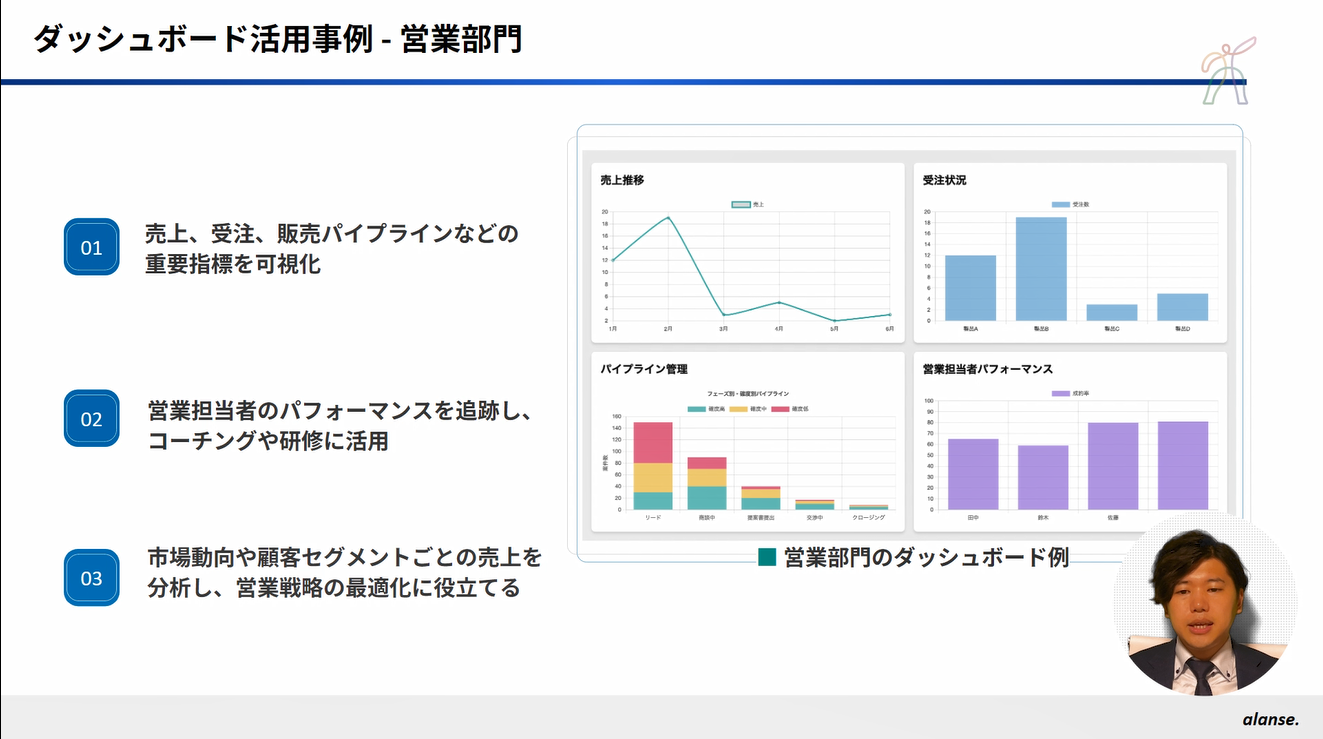The width and height of the screenshot is (1323, 739).
Task: Click the 佐藤 performance bar
Action: (x=1113, y=466)
